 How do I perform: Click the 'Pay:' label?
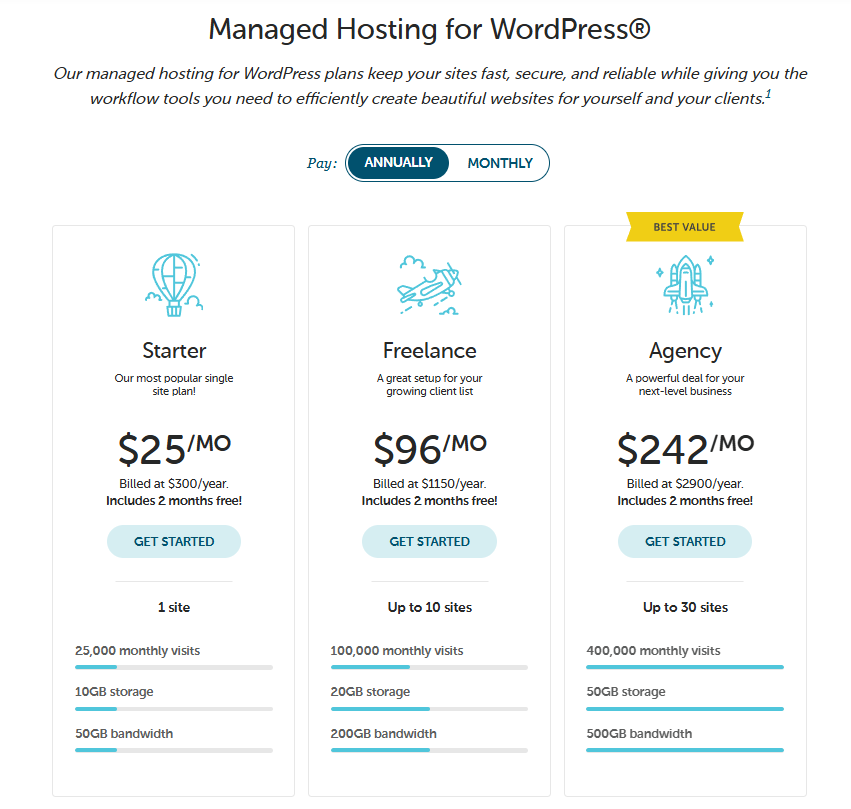coord(322,163)
